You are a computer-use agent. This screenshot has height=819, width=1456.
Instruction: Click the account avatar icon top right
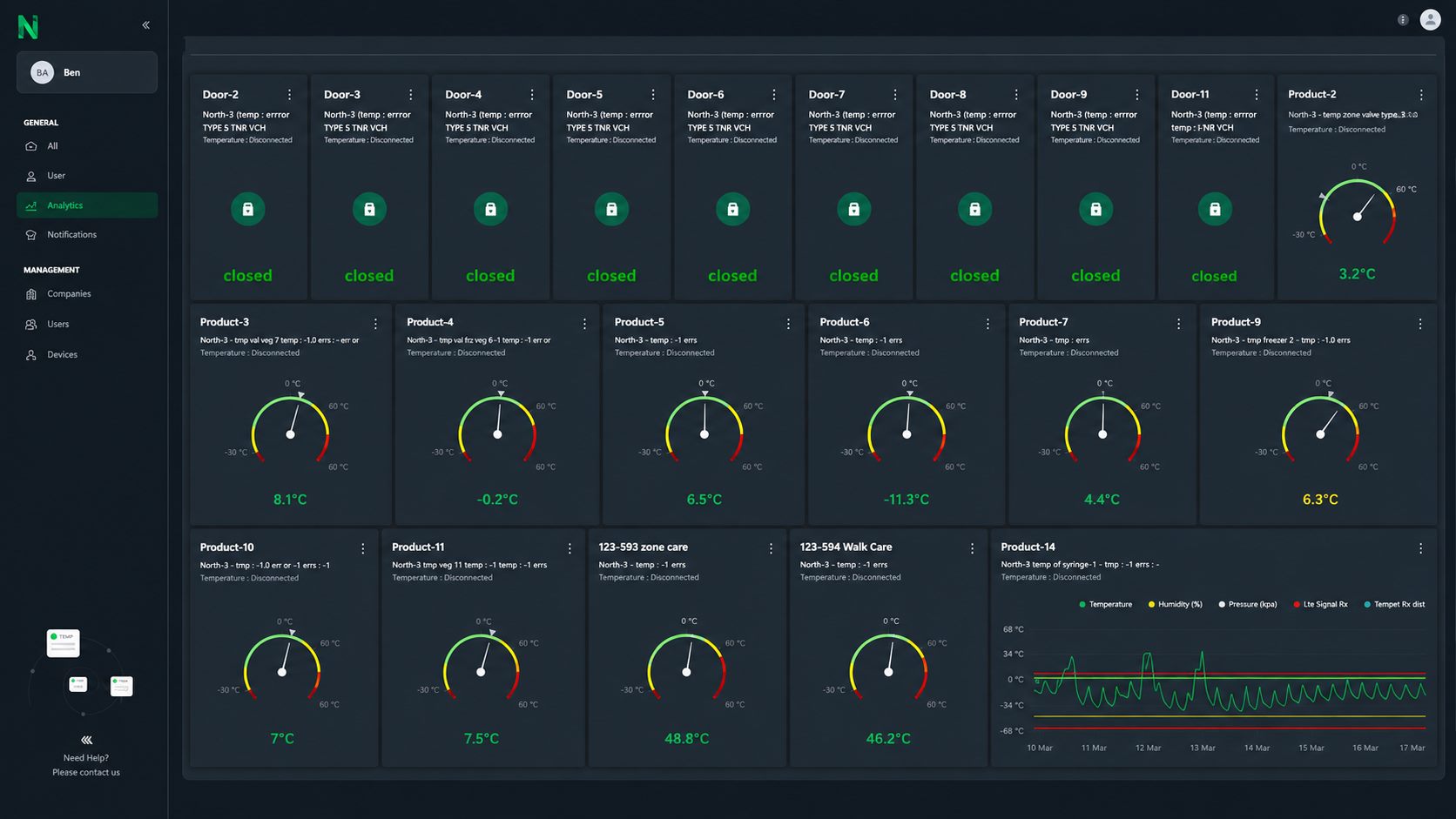coord(1430,19)
